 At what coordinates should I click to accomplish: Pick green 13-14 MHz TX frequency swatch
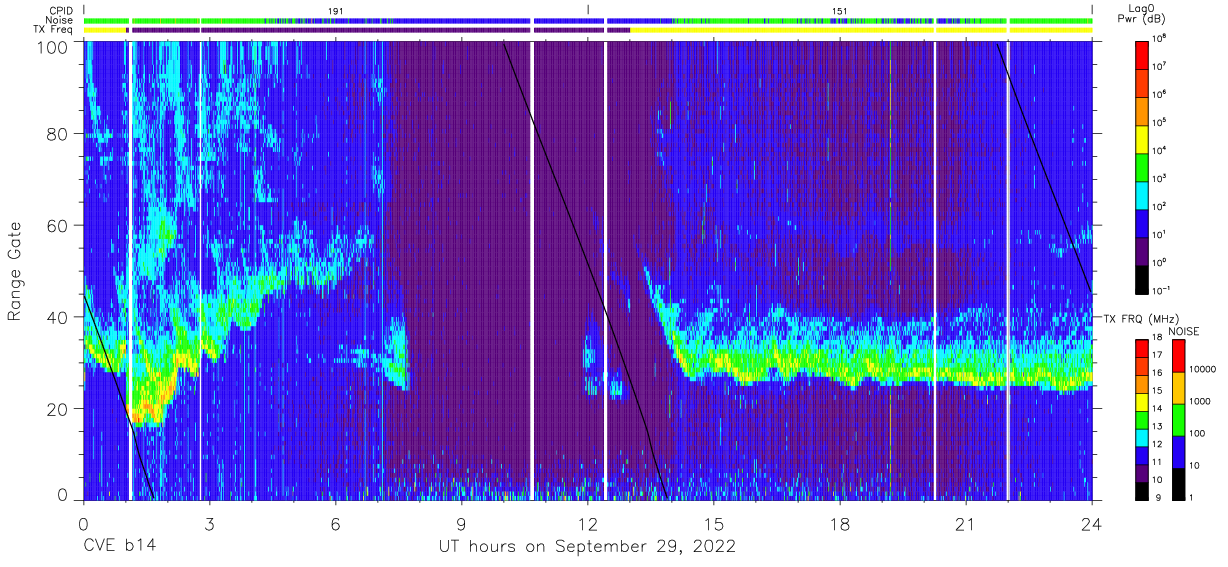(1141, 420)
